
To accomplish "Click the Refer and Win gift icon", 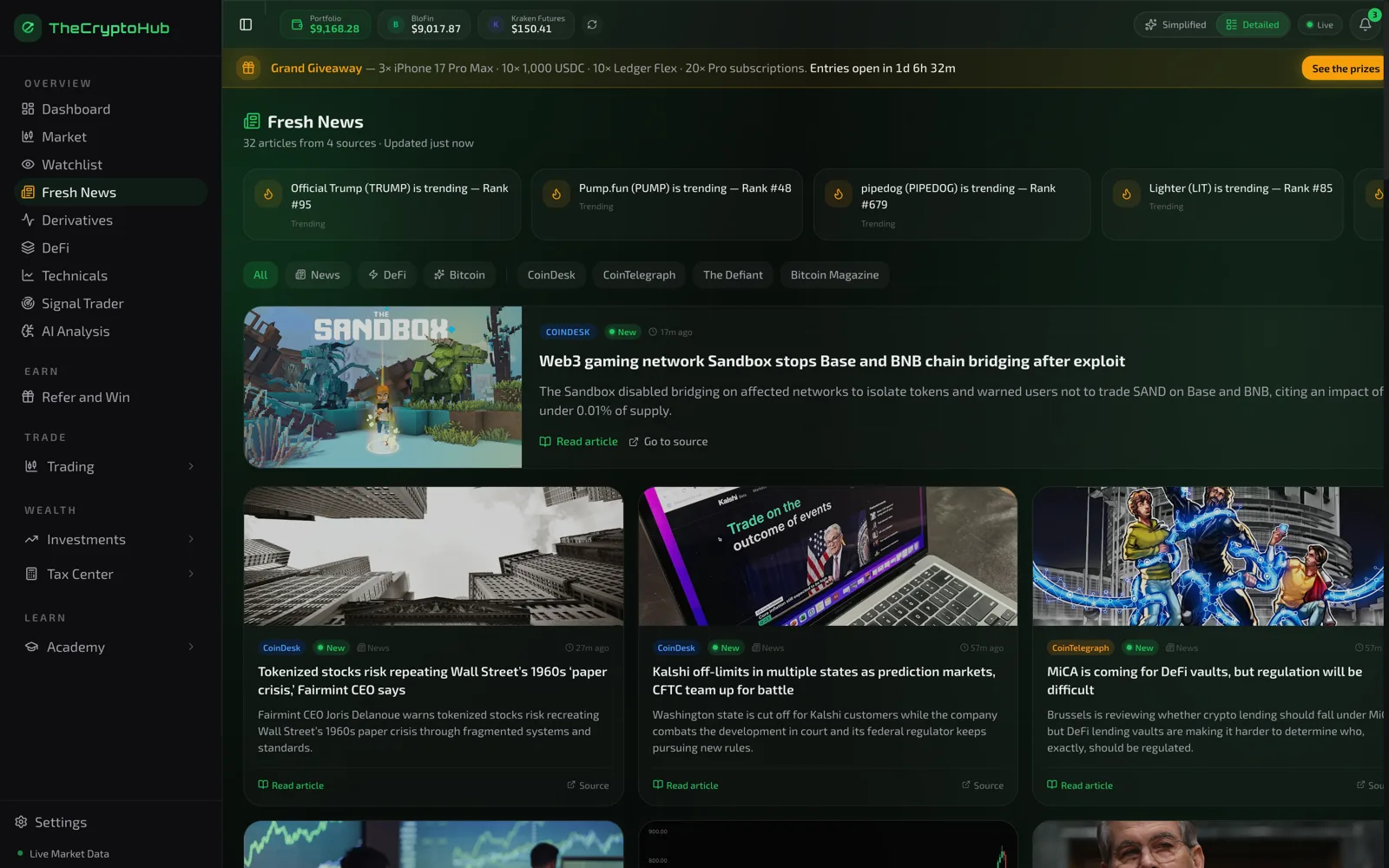I will point(28,397).
